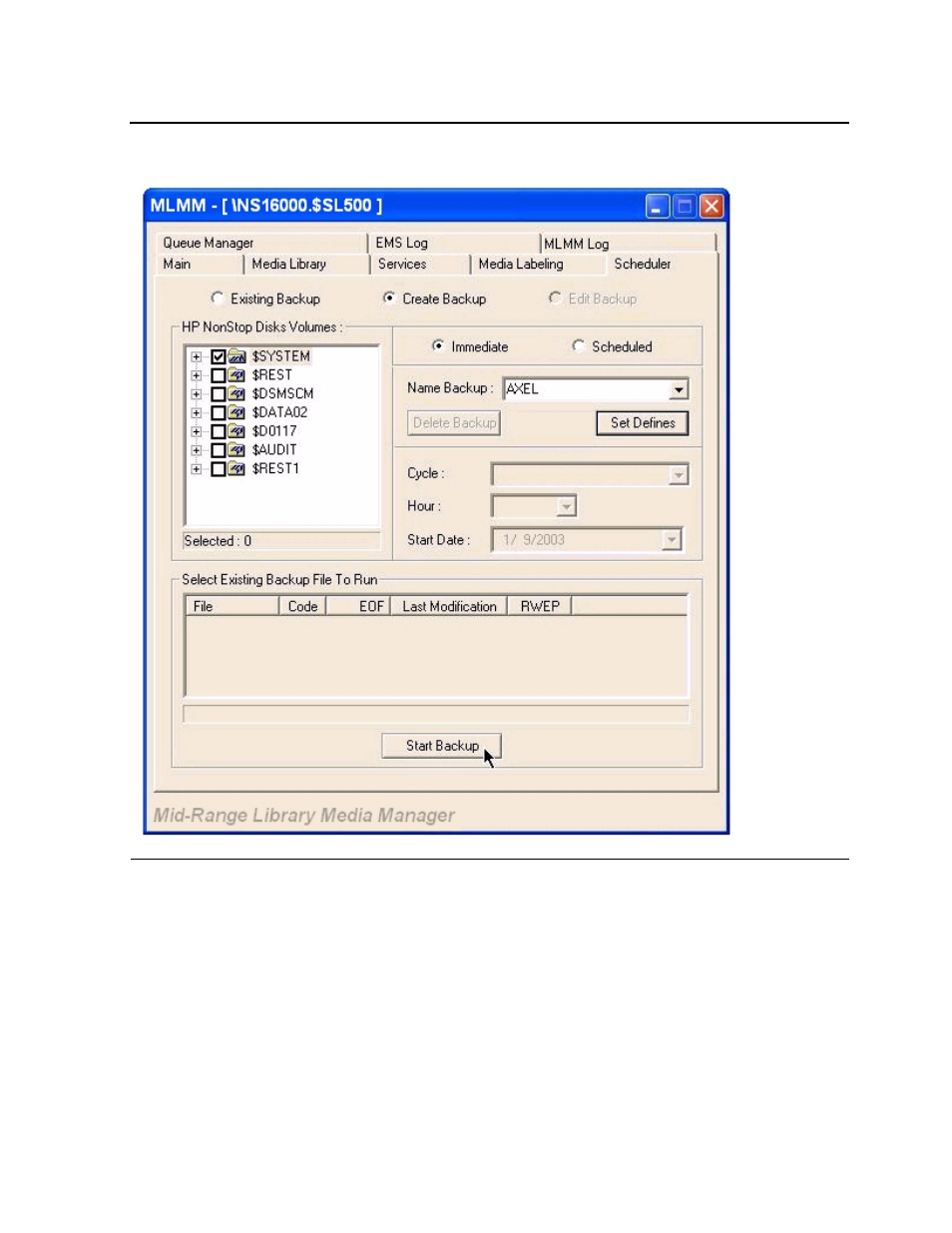
Task: Check the $REST volume checkbox
Action: pyautogui.click(x=218, y=375)
